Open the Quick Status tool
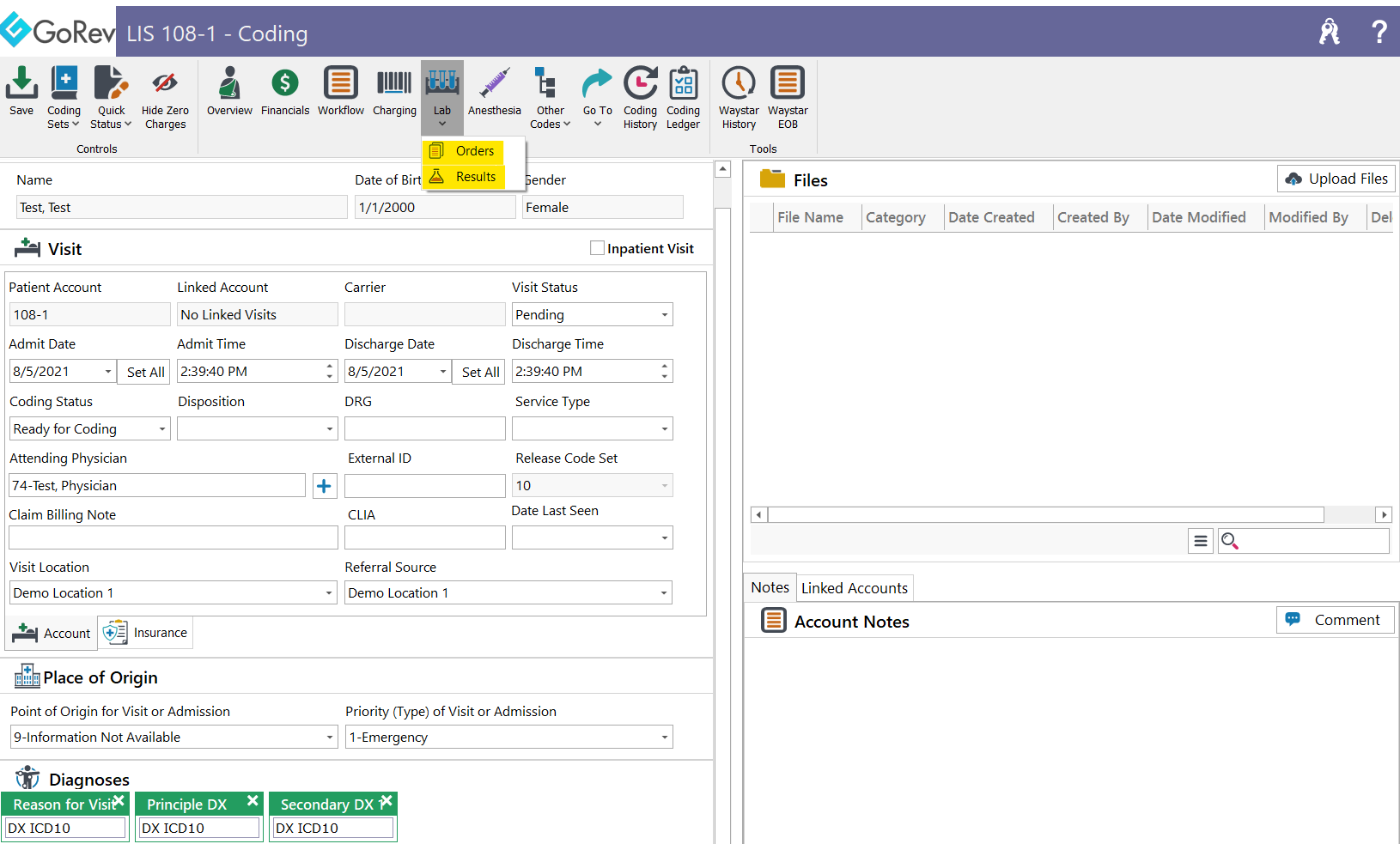The image size is (1400, 844). coord(111,97)
